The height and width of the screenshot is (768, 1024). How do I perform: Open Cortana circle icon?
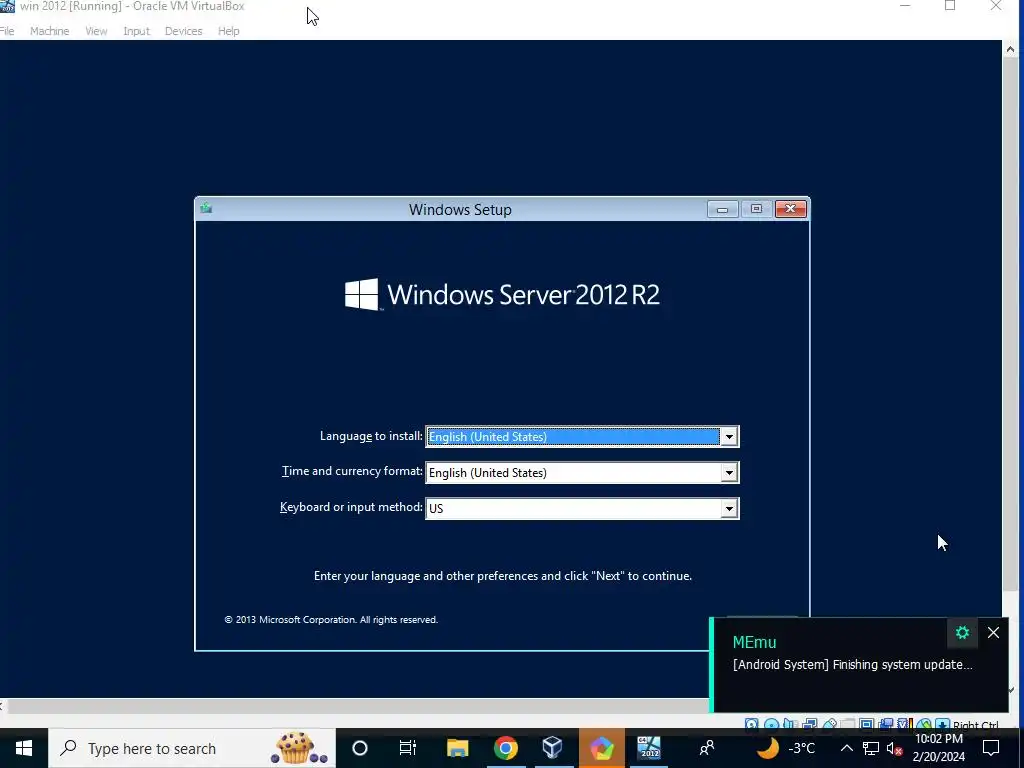coord(360,748)
